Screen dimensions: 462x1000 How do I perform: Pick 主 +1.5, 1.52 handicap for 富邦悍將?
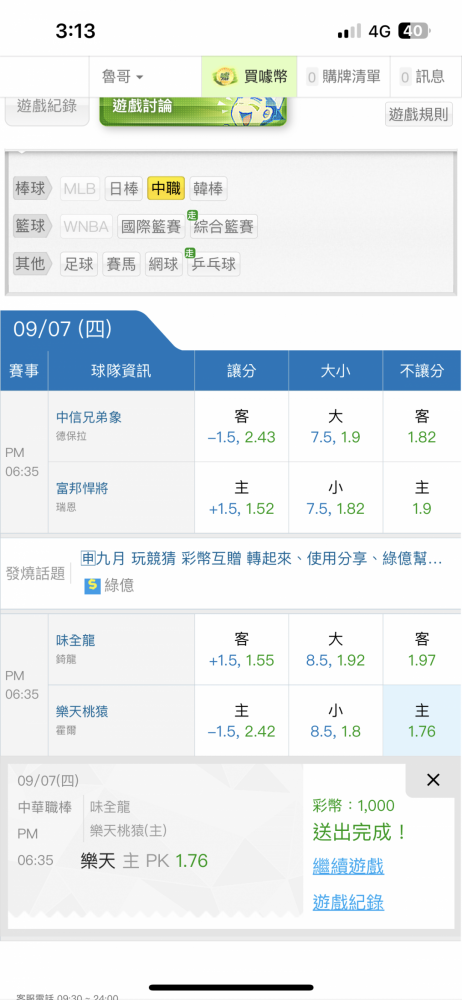(x=241, y=498)
